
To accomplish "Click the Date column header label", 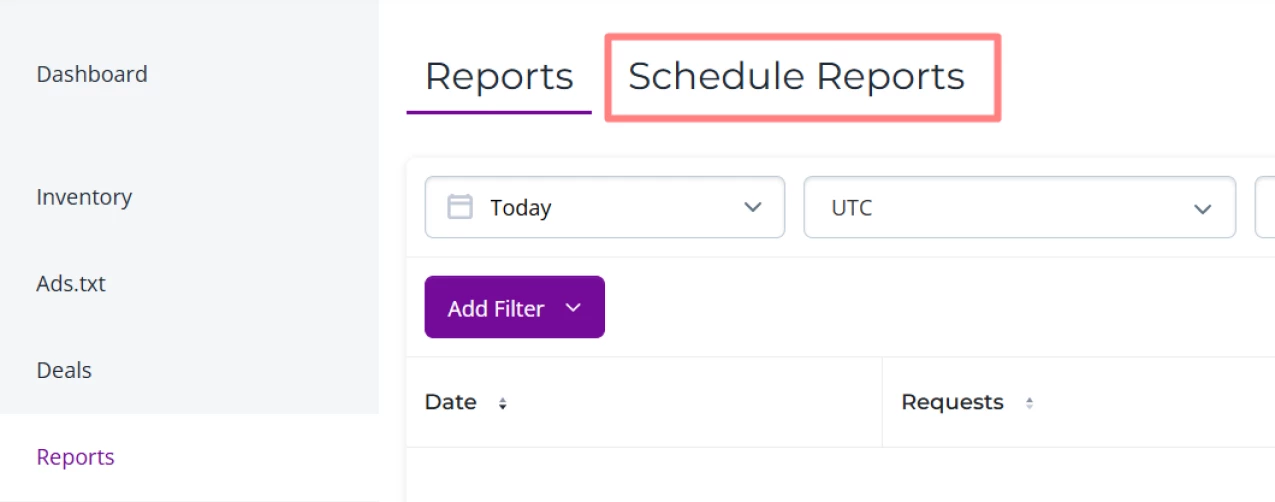I will [450, 402].
